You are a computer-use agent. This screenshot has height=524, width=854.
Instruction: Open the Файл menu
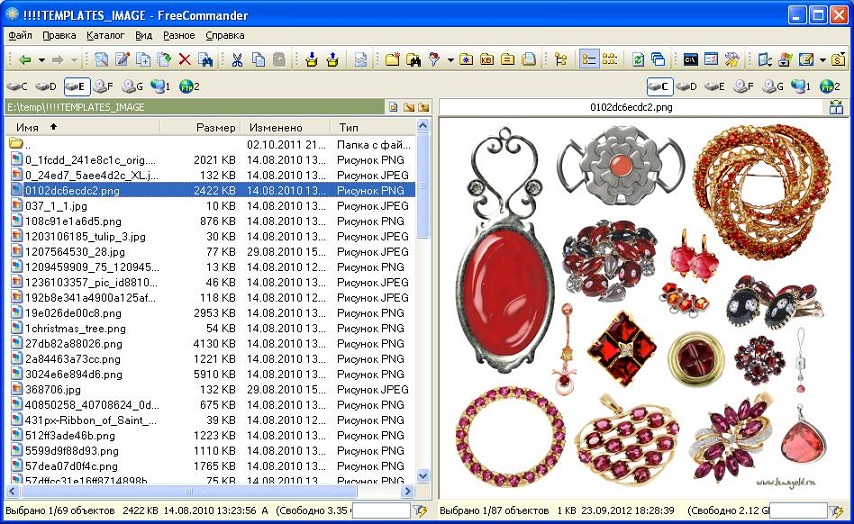tap(20, 35)
